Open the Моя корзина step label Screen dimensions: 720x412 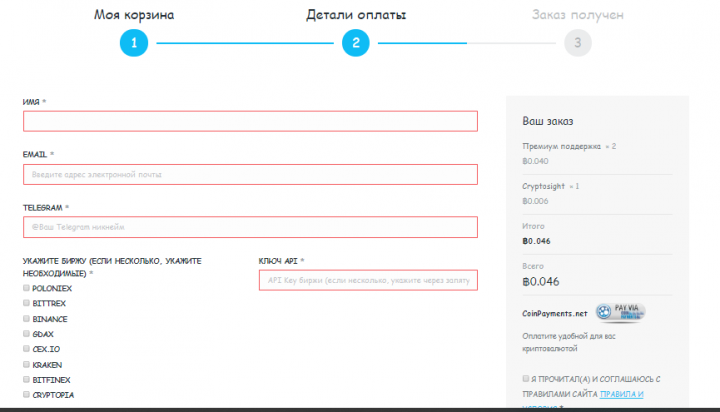tap(134, 15)
